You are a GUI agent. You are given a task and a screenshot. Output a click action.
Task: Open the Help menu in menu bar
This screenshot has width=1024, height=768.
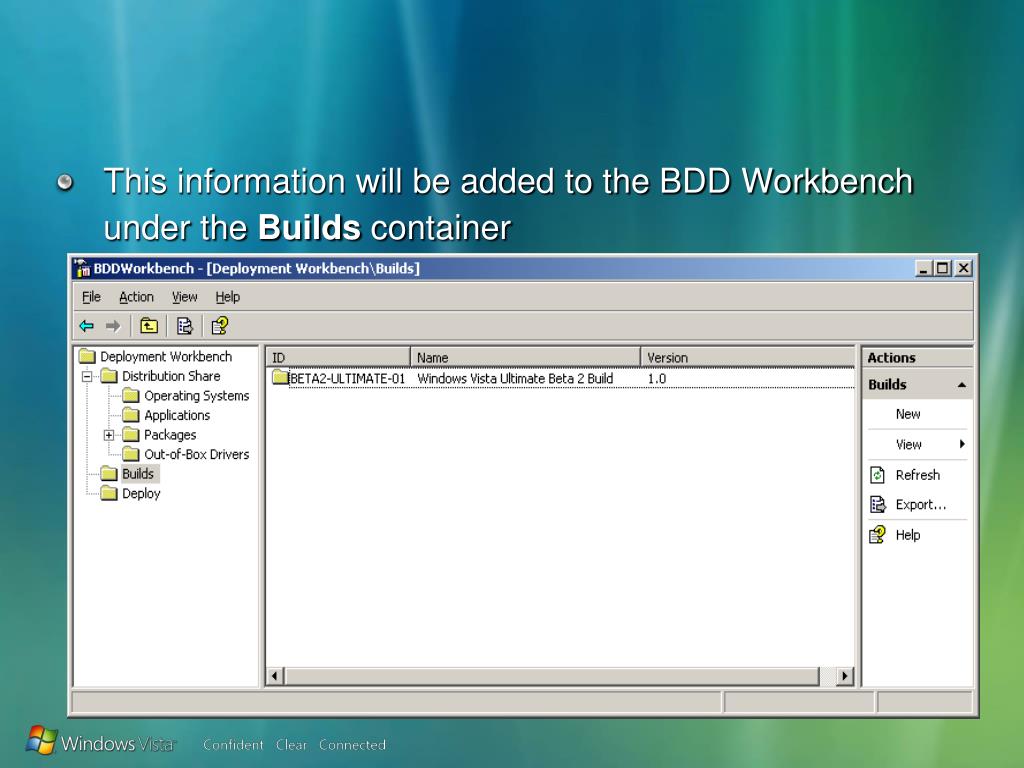[x=228, y=297]
